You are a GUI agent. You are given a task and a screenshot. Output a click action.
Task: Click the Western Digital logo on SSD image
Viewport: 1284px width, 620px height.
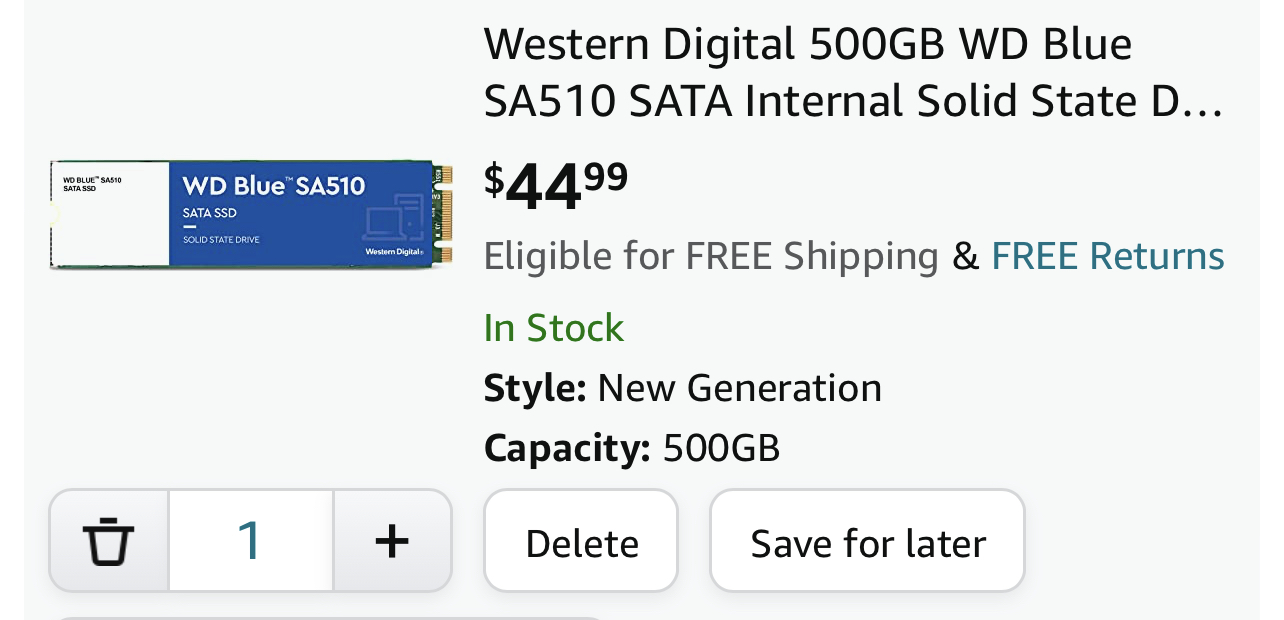(394, 252)
